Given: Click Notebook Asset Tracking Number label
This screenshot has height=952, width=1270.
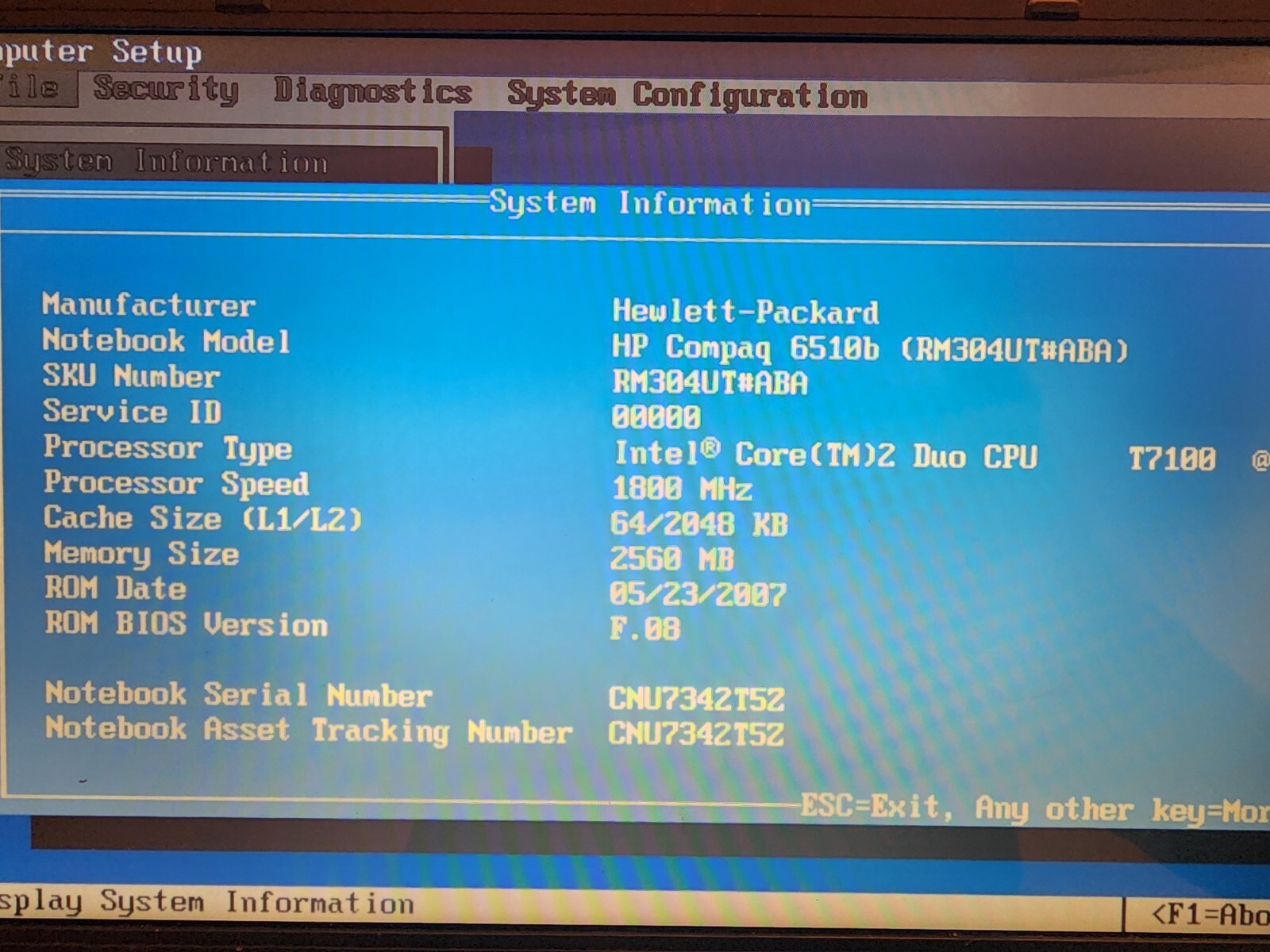Looking at the screenshot, I should [309, 730].
